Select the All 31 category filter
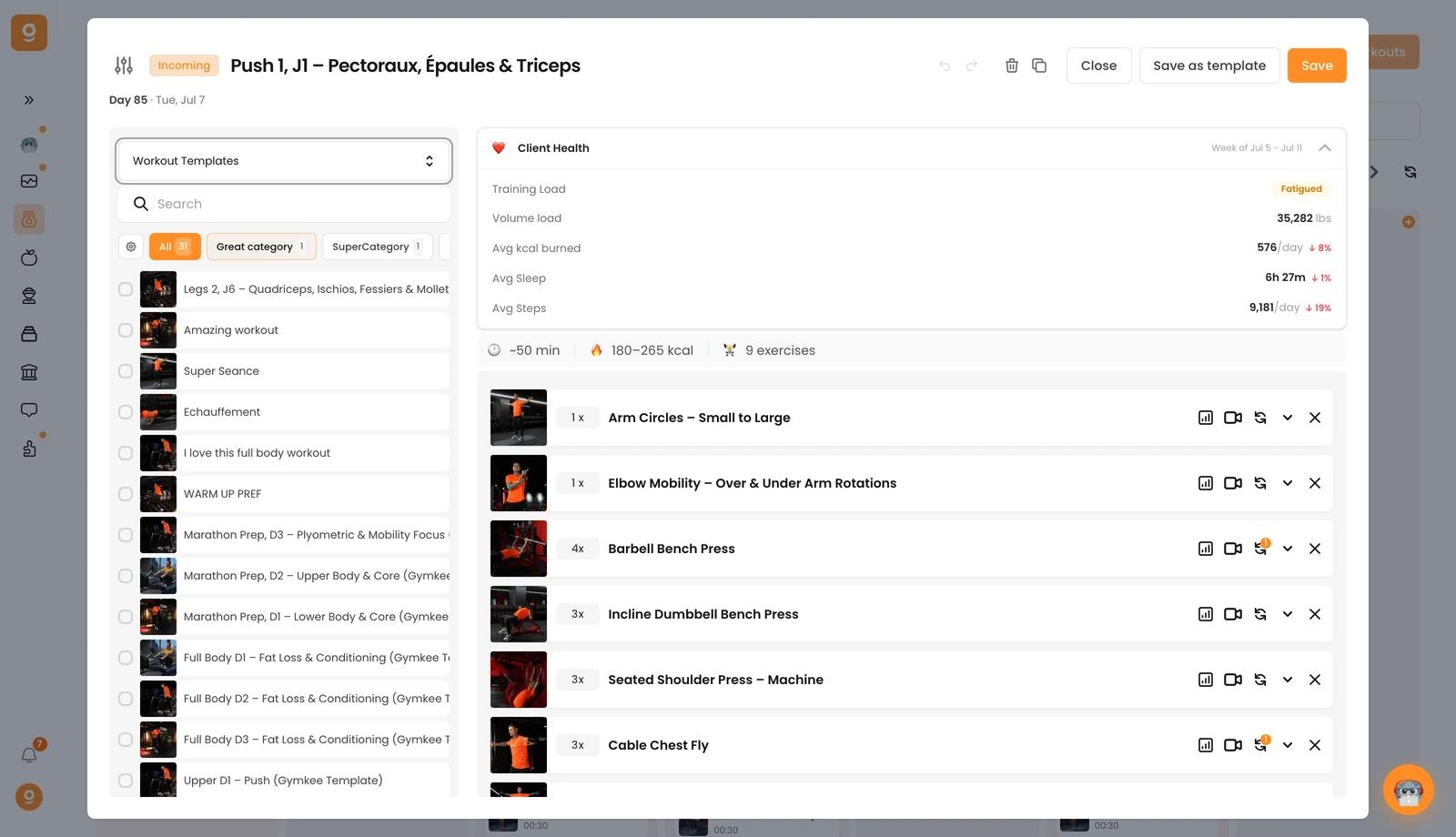Viewport: 1456px width, 837px height. tap(175, 247)
